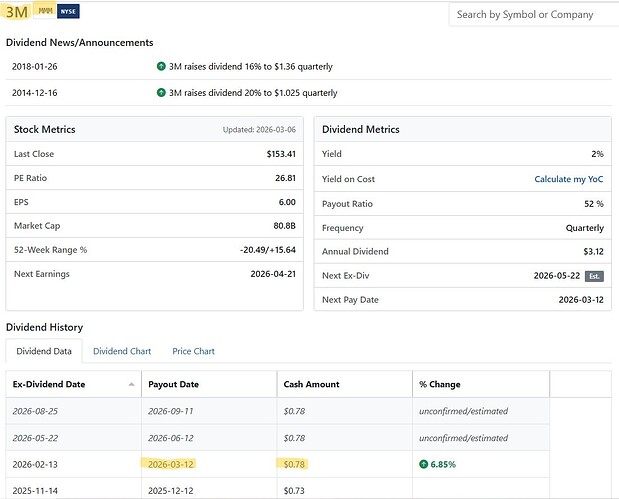Click Next Earnings date 2026-04-21
Viewport: 619px width, 499px height.
point(273,274)
